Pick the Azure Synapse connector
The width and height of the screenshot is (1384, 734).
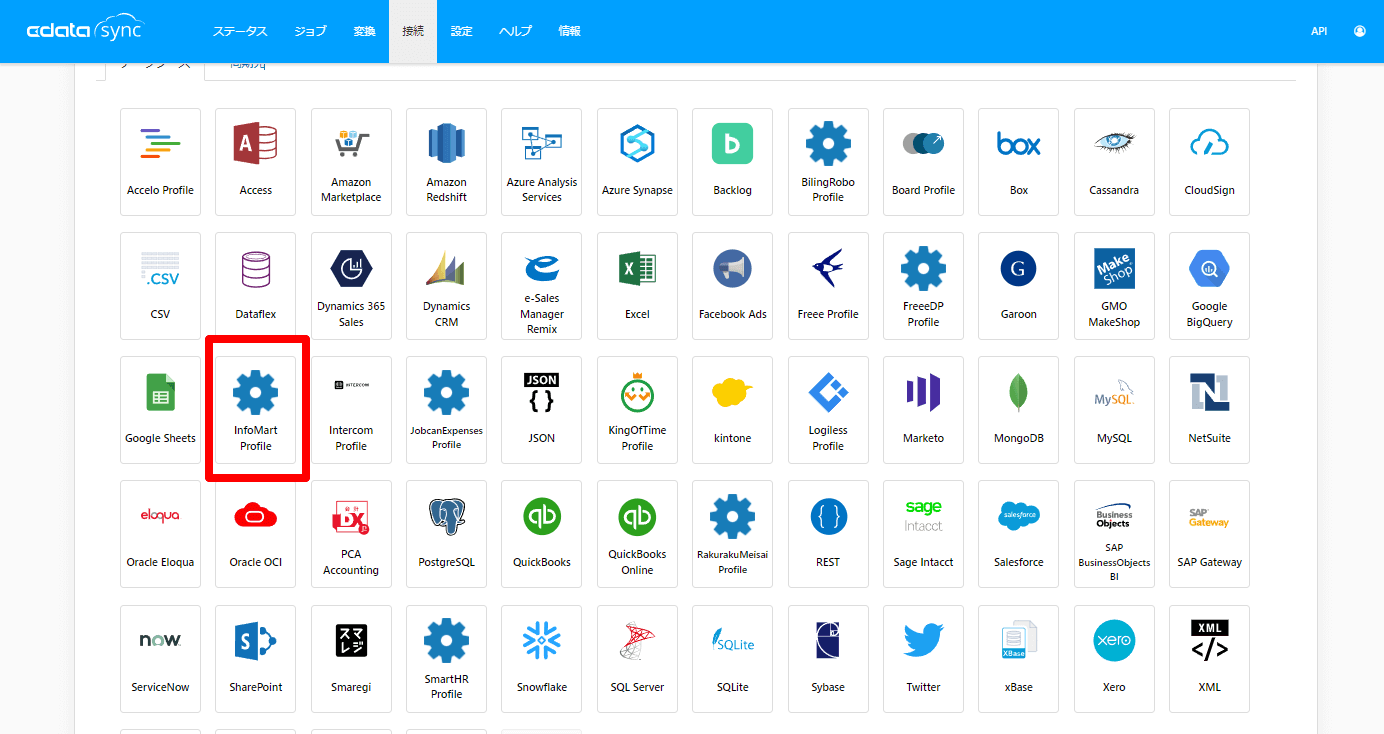tap(637, 161)
